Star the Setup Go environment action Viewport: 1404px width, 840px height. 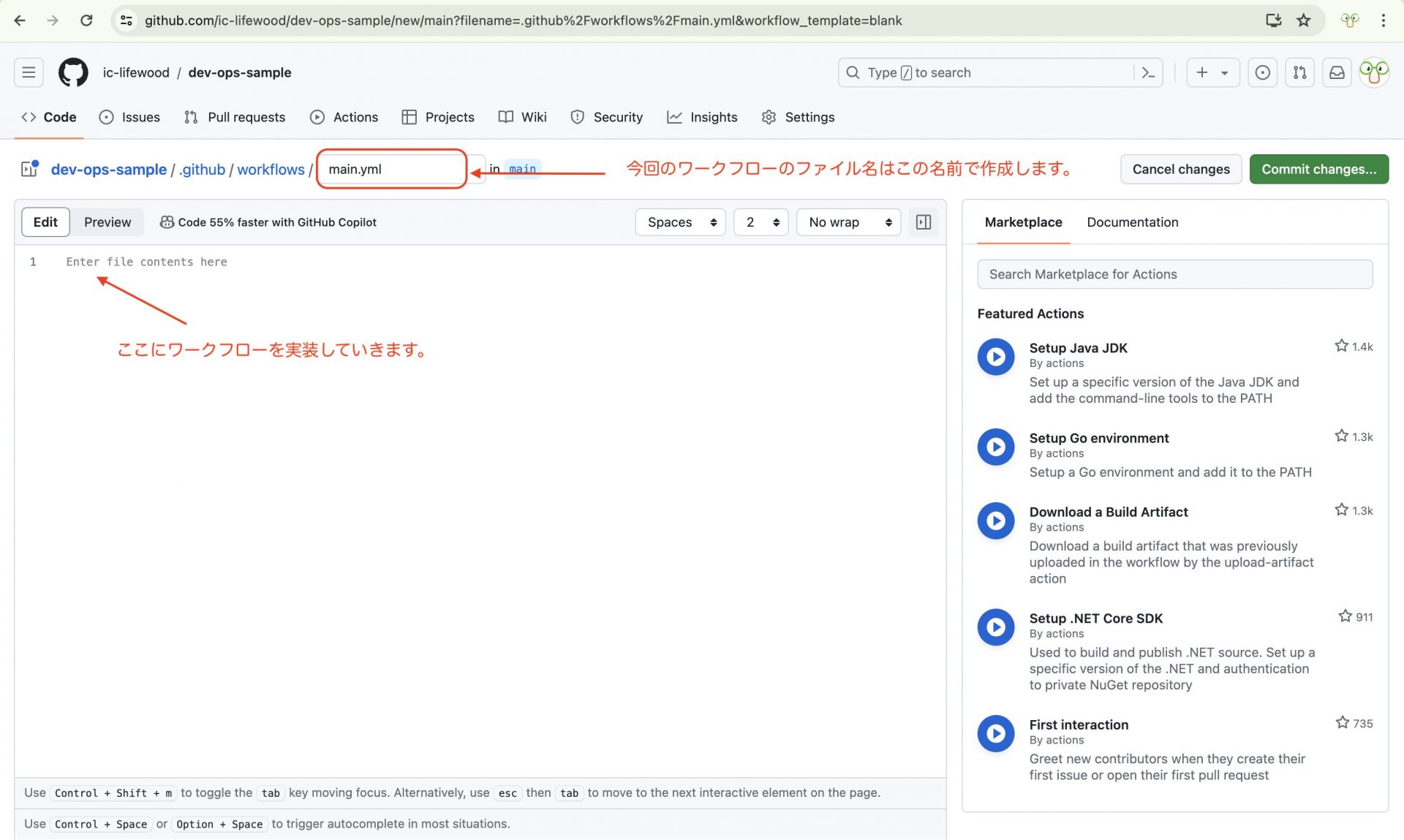(x=1342, y=436)
